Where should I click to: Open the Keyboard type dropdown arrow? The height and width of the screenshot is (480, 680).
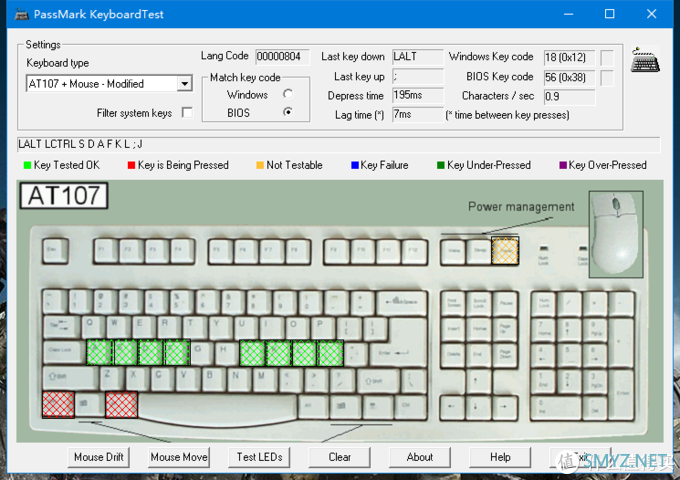(184, 84)
